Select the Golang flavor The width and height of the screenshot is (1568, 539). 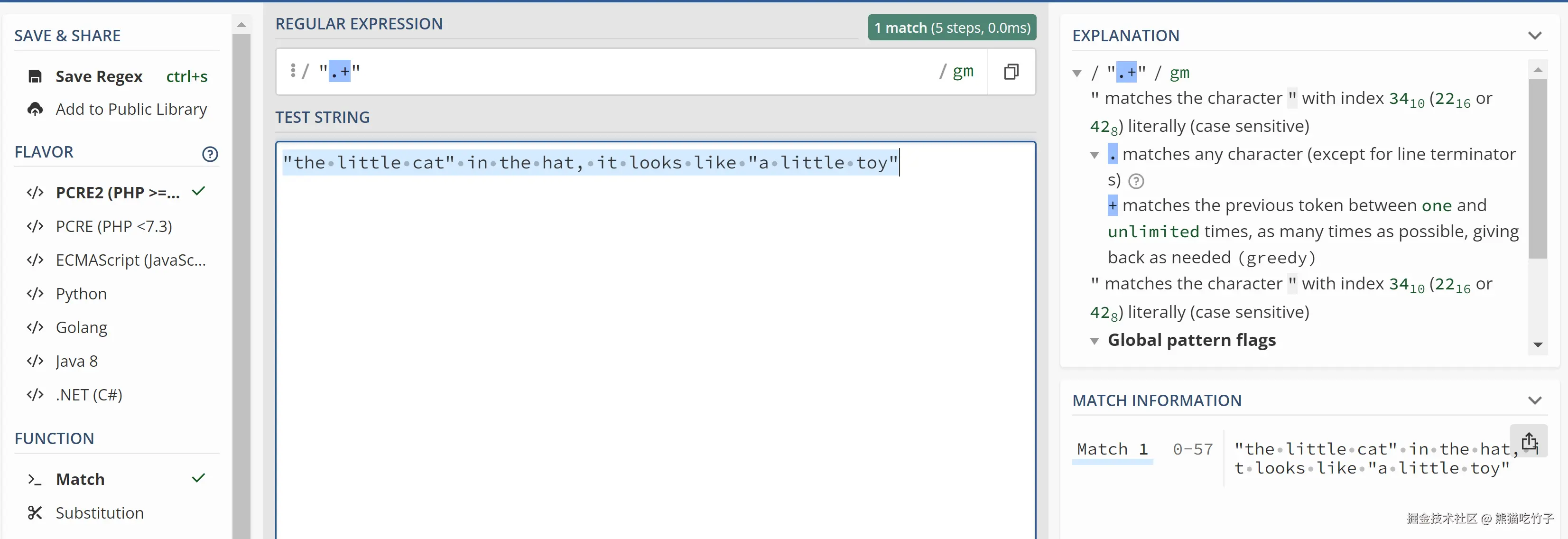tap(81, 328)
